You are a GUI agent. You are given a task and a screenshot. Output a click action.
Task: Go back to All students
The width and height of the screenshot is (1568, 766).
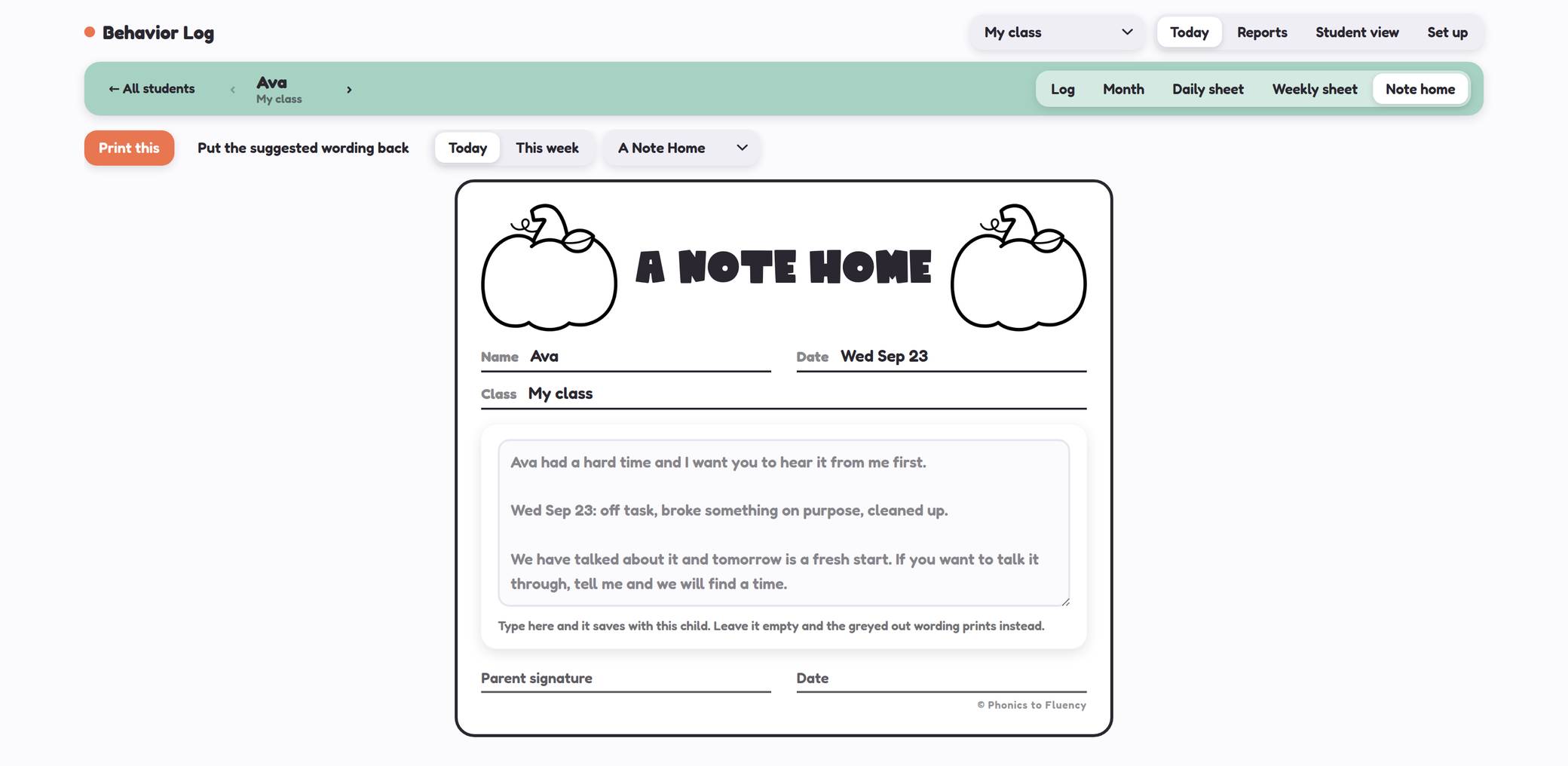point(152,89)
